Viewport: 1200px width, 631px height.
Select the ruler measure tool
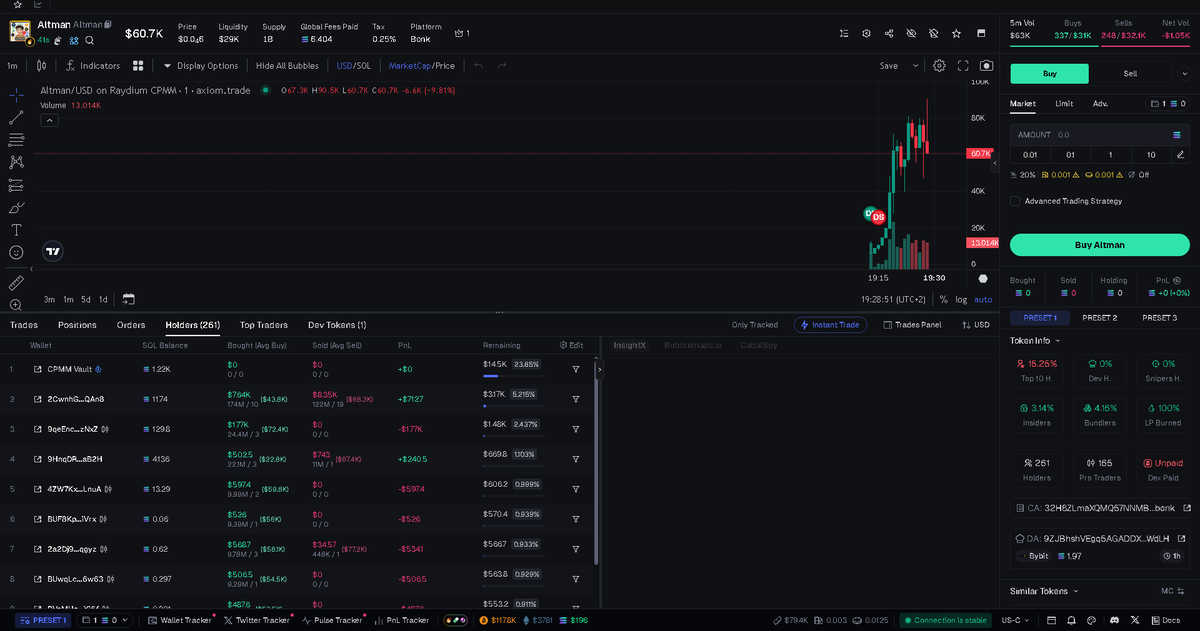click(x=16, y=283)
